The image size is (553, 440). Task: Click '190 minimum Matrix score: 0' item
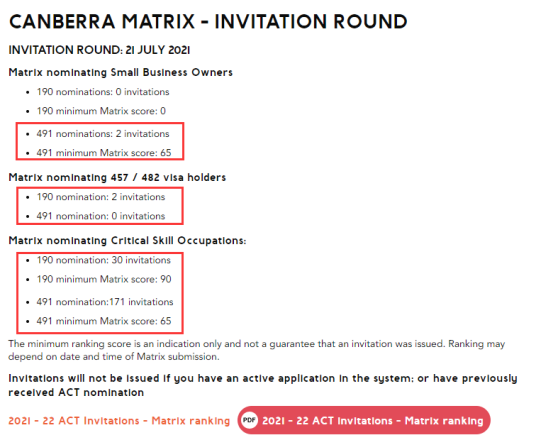pos(101,111)
